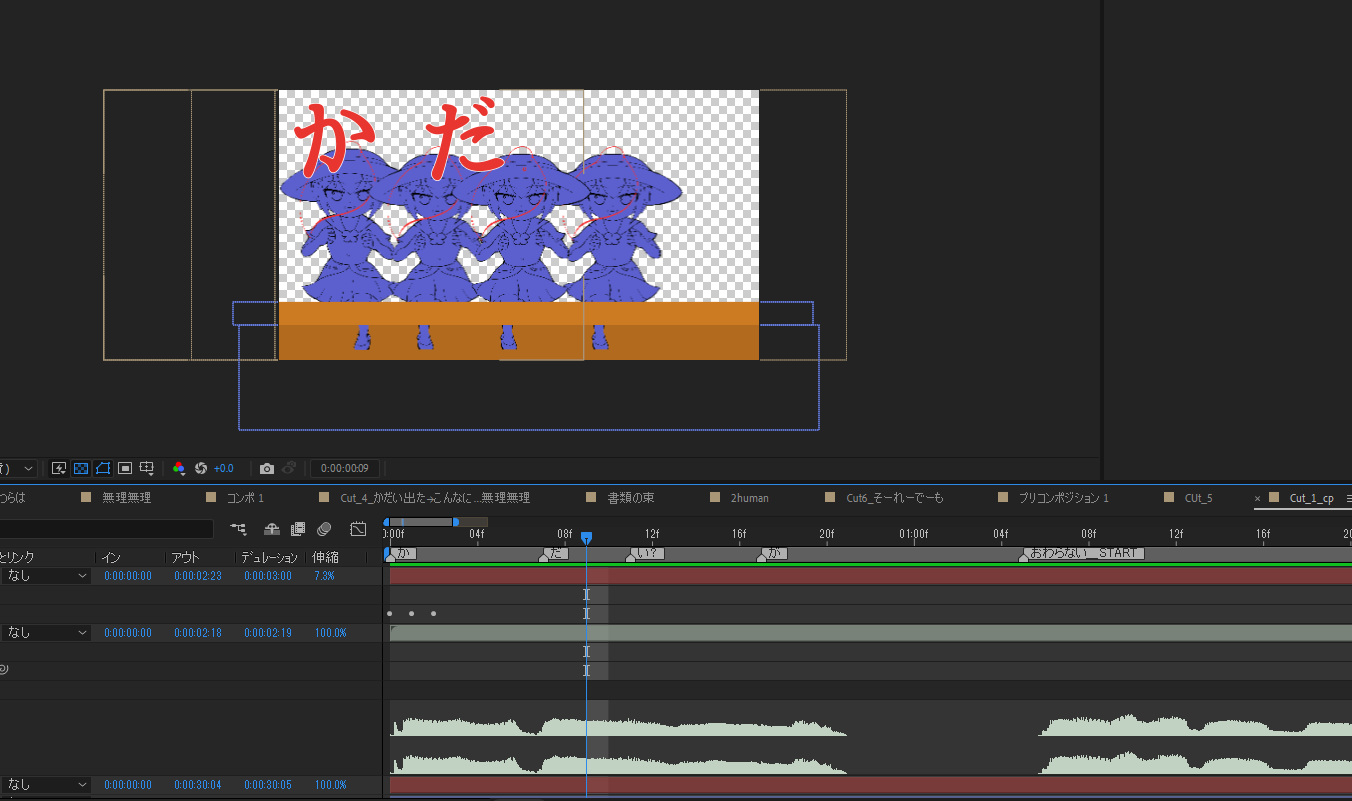This screenshot has height=801, width=1352.
Task: Click the first か timeline marker
Action: pyautogui.click(x=401, y=553)
